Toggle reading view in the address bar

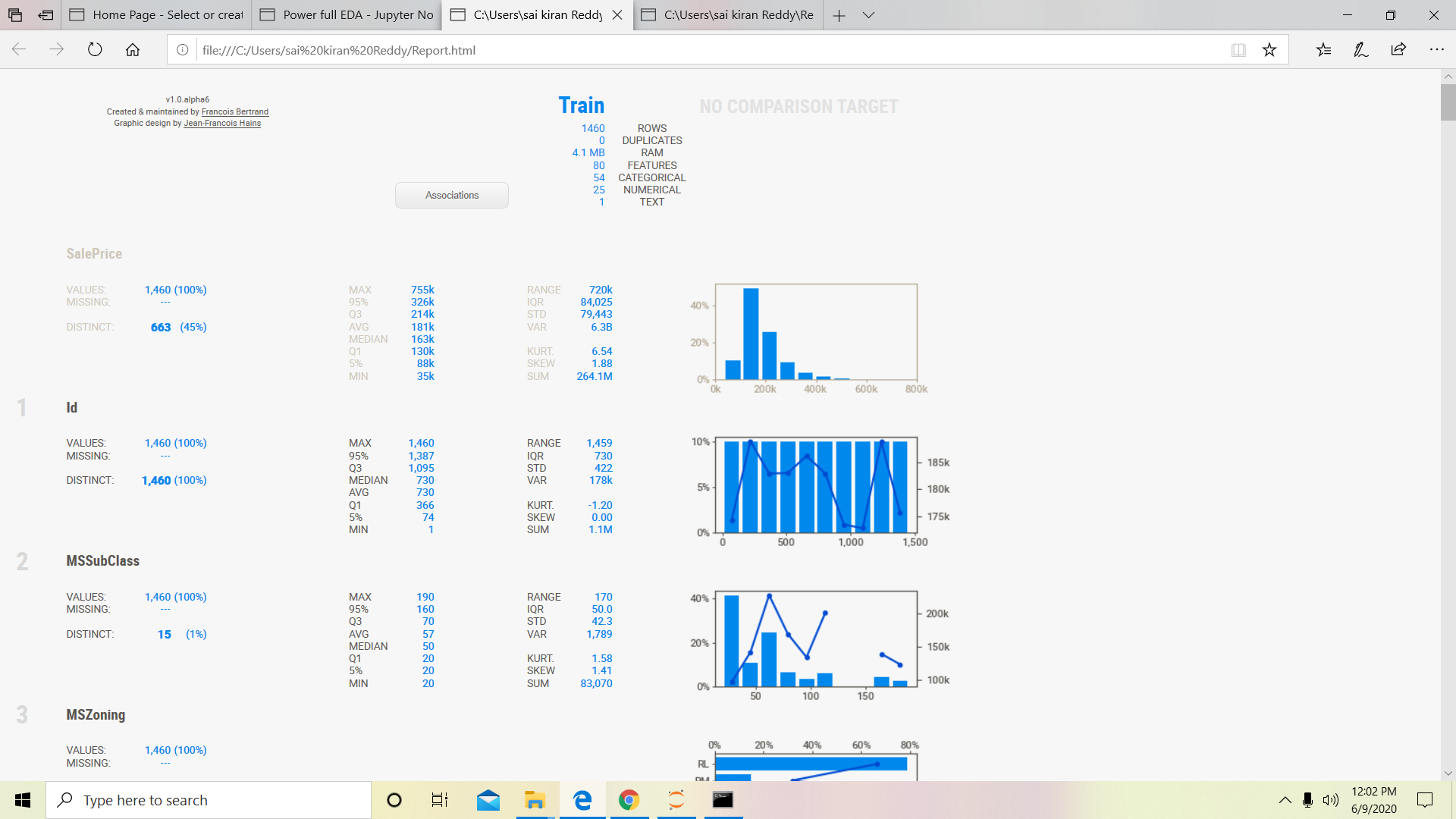1238,49
